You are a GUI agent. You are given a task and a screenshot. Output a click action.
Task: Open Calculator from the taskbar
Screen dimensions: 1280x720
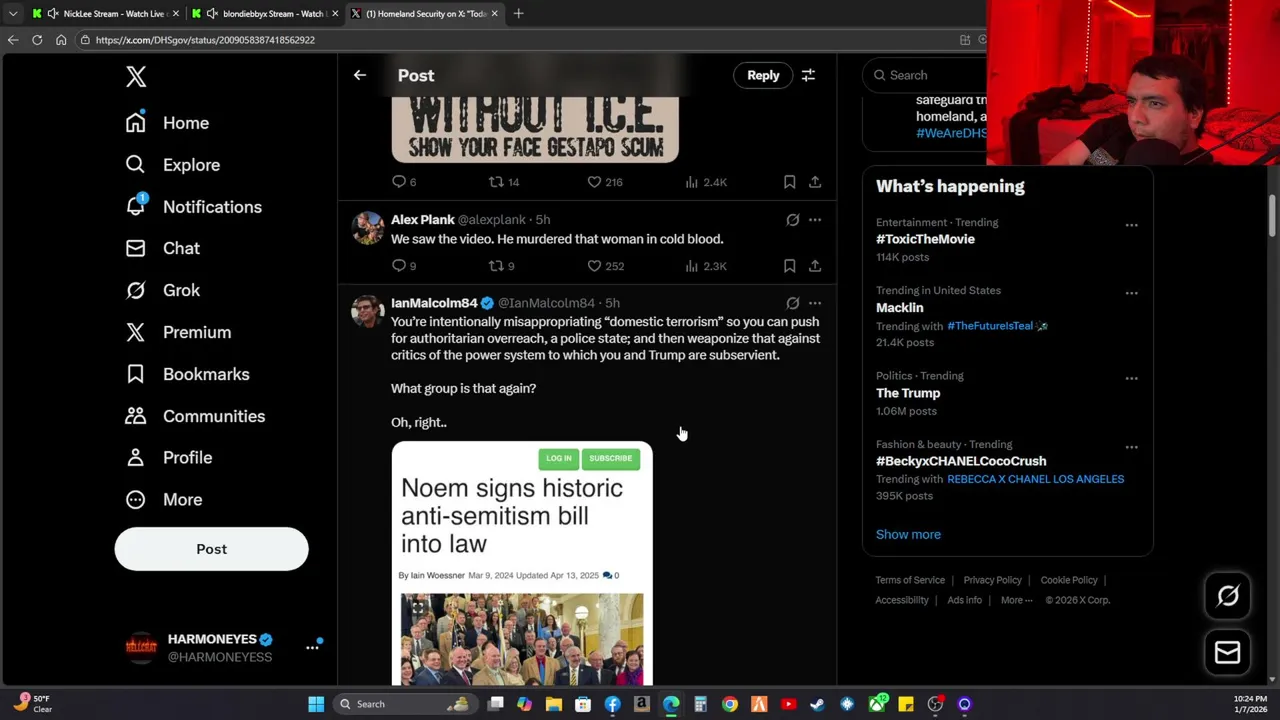[x=701, y=704]
